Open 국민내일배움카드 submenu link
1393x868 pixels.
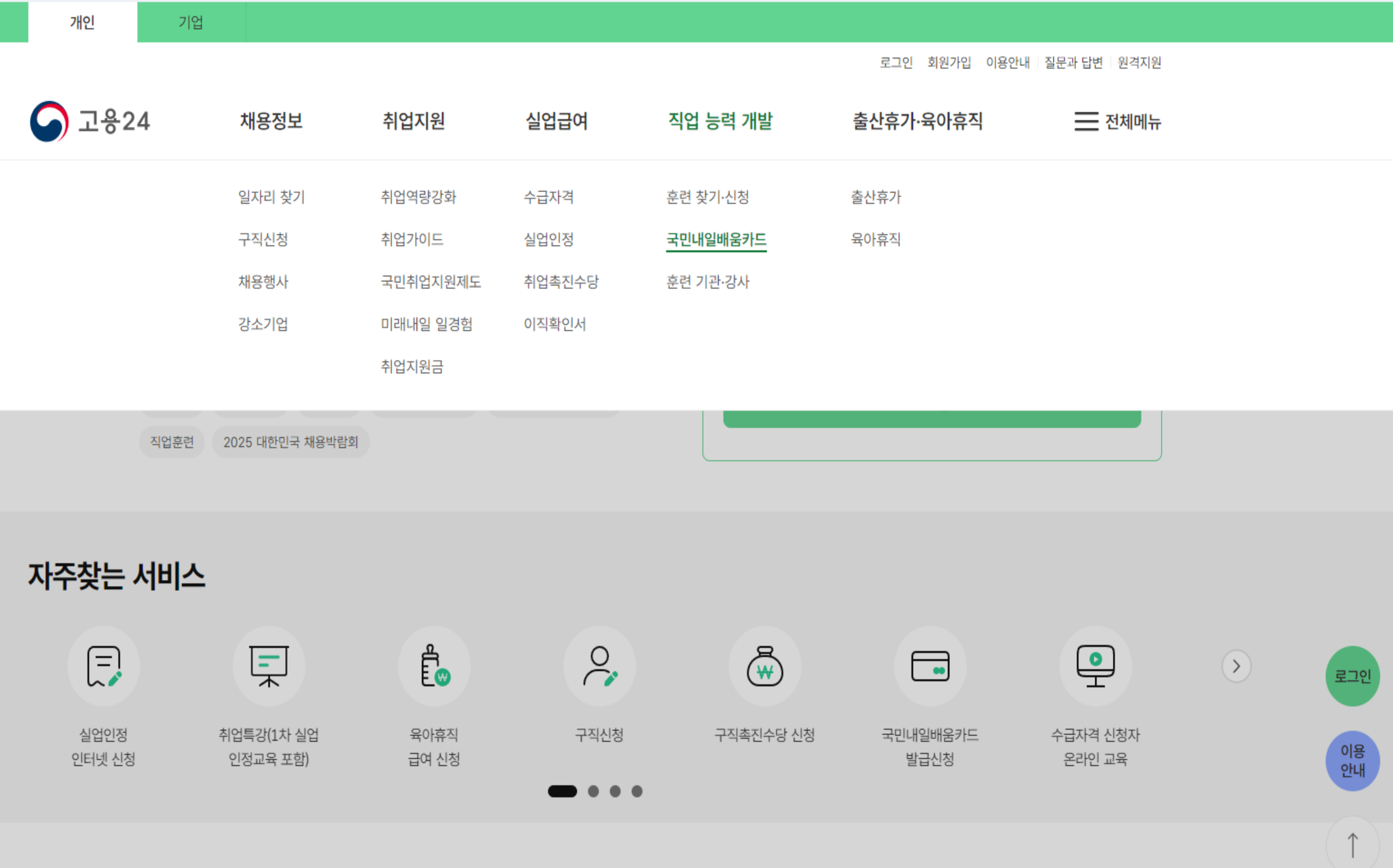click(716, 239)
